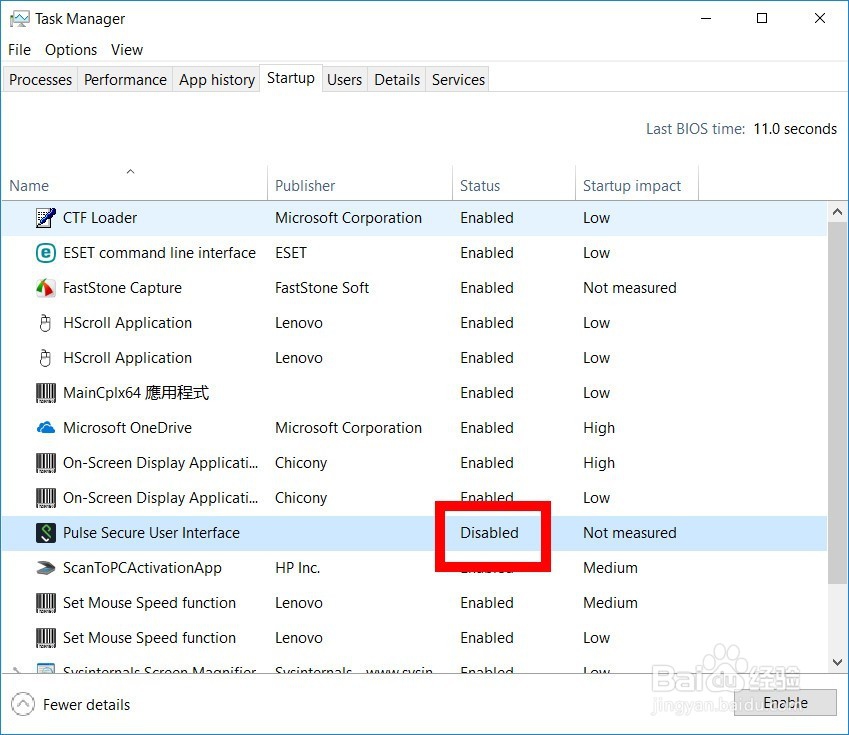Screen dimensions: 849x735
Task: Switch to the Users tab
Action: tap(344, 80)
